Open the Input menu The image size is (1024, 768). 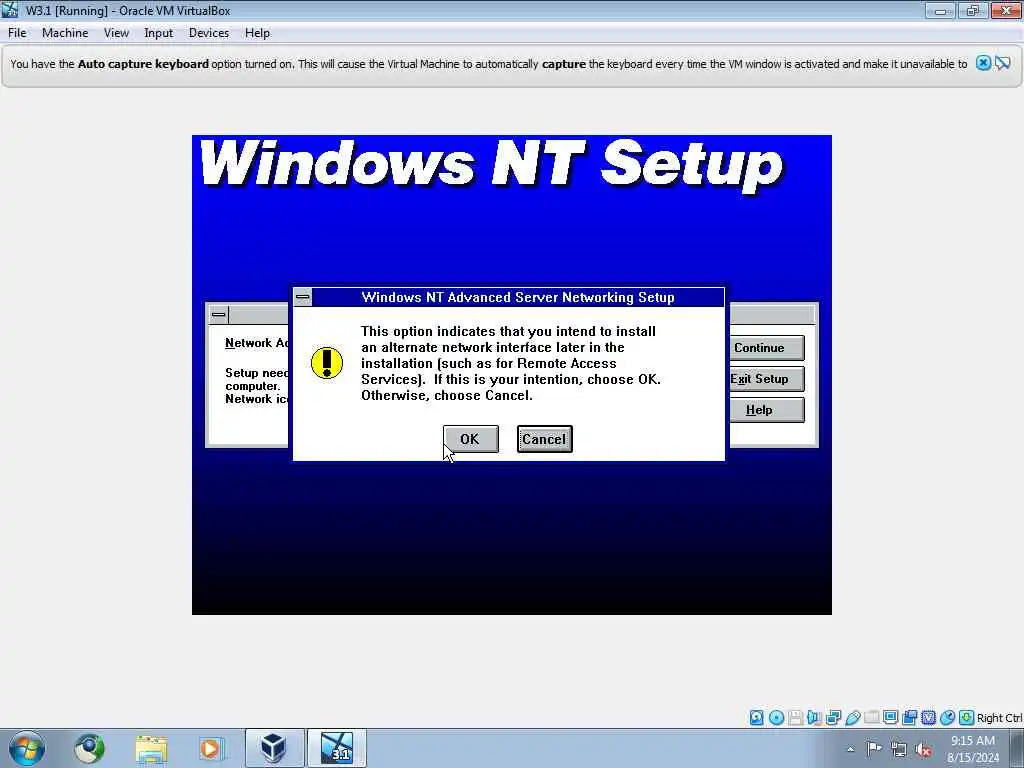[159, 33]
